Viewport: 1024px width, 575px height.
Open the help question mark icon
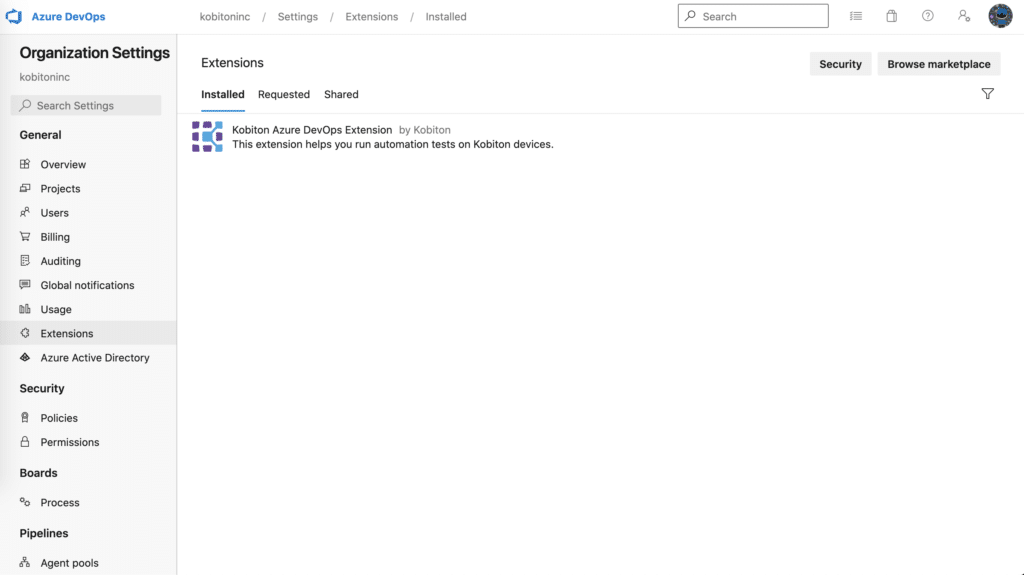[x=927, y=16]
